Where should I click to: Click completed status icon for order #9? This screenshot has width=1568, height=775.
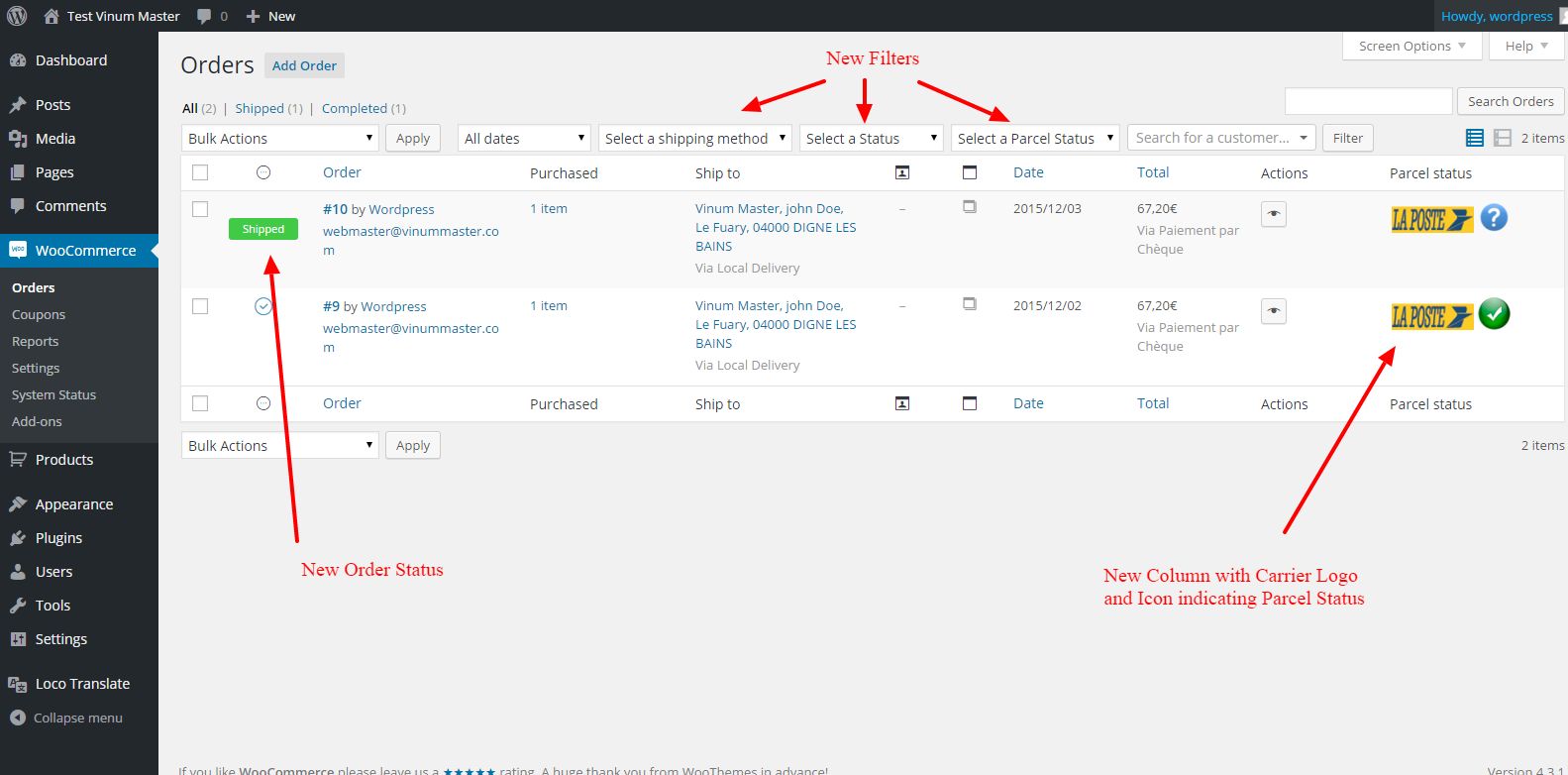pos(263,306)
